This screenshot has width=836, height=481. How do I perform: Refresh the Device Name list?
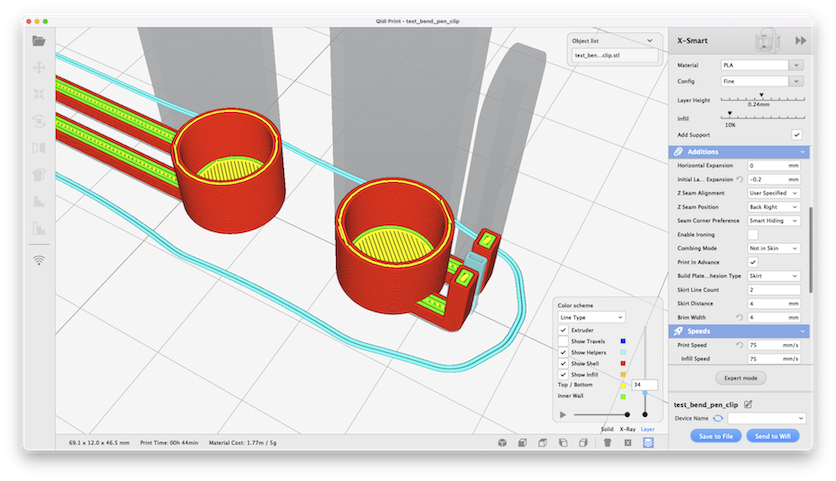coord(718,418)
